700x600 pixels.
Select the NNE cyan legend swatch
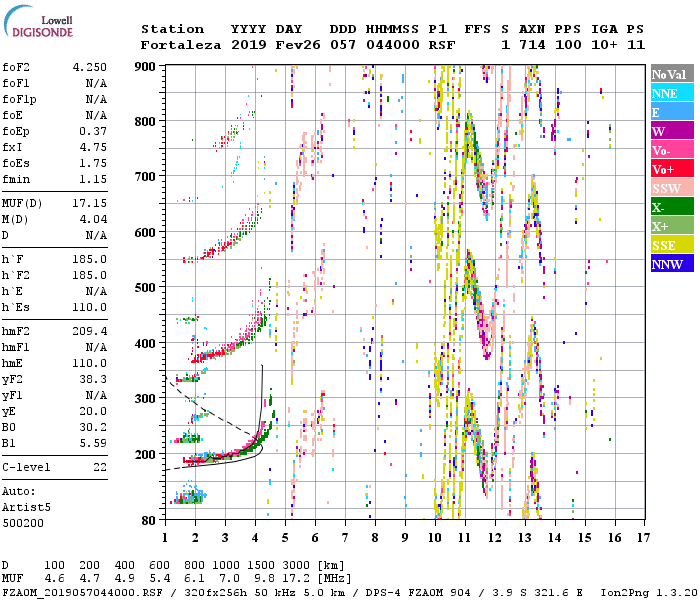672,93
